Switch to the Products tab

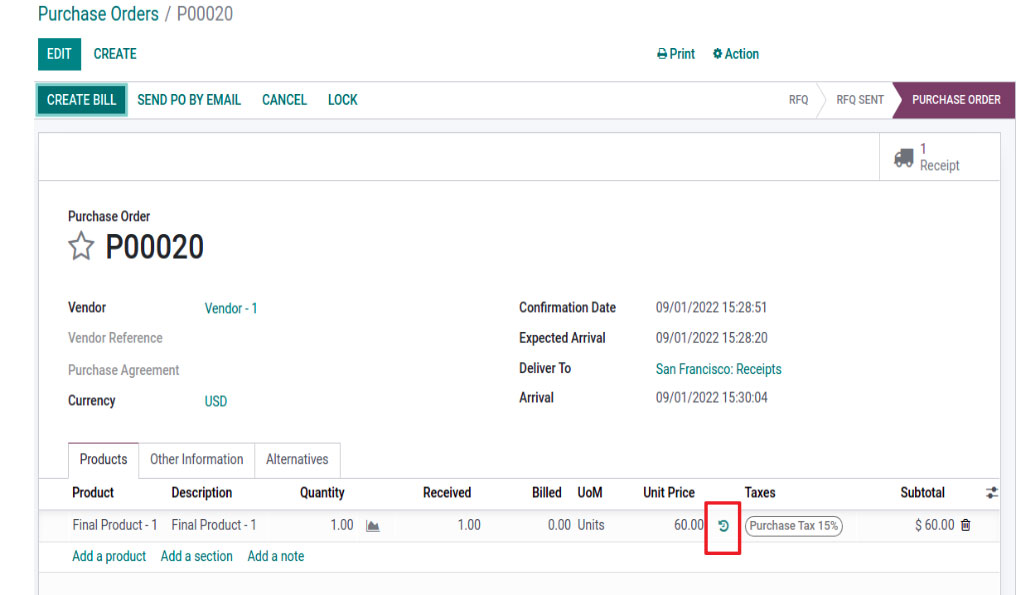tap(104, 459)
